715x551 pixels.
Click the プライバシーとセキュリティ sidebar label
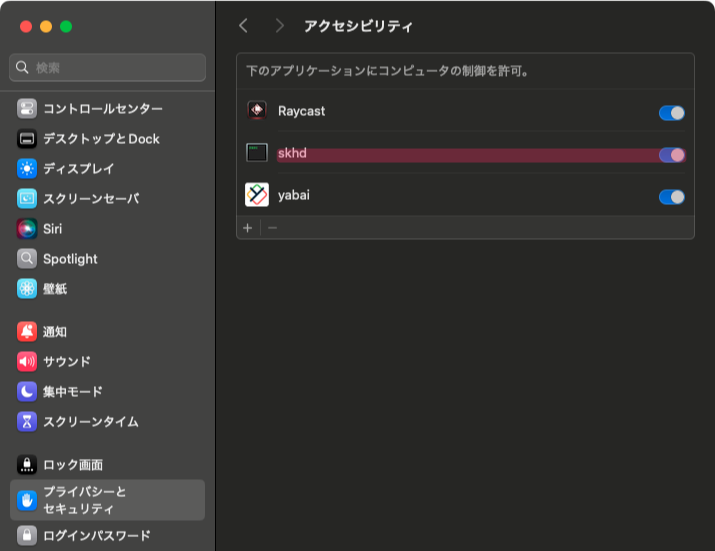[x=85, y=500]
